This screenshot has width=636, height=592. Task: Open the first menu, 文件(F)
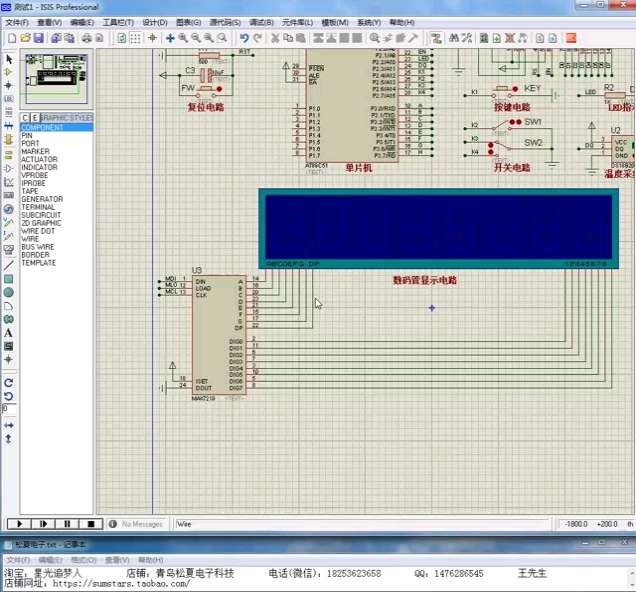point(17,22)
